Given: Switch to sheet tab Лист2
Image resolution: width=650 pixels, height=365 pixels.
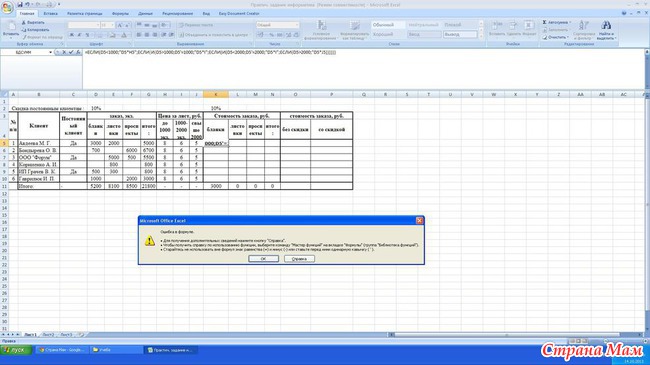Looking at the screenshot, I should click(x=48, y=335).
